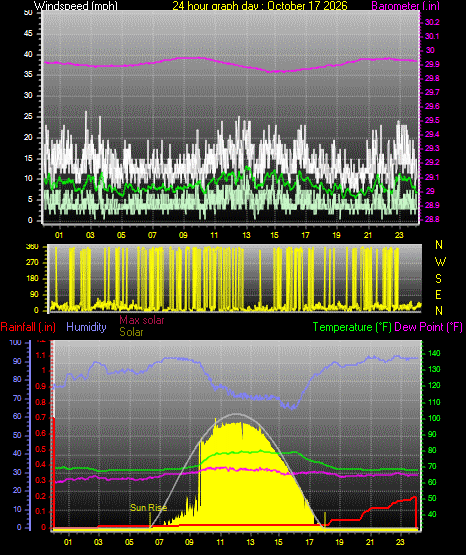Click humidity axis value "60" in blue
The image size is (466, 555).
17,417
